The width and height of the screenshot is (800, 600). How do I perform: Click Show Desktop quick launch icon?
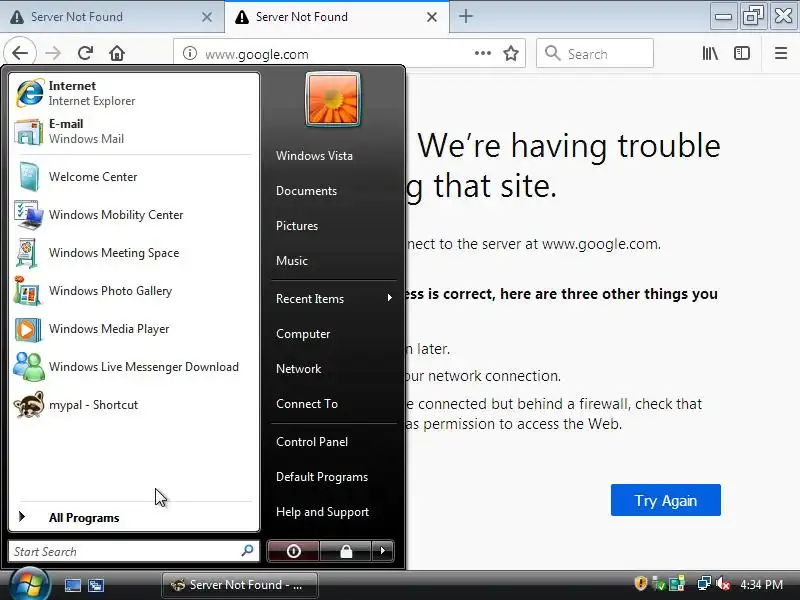[72, 585]
